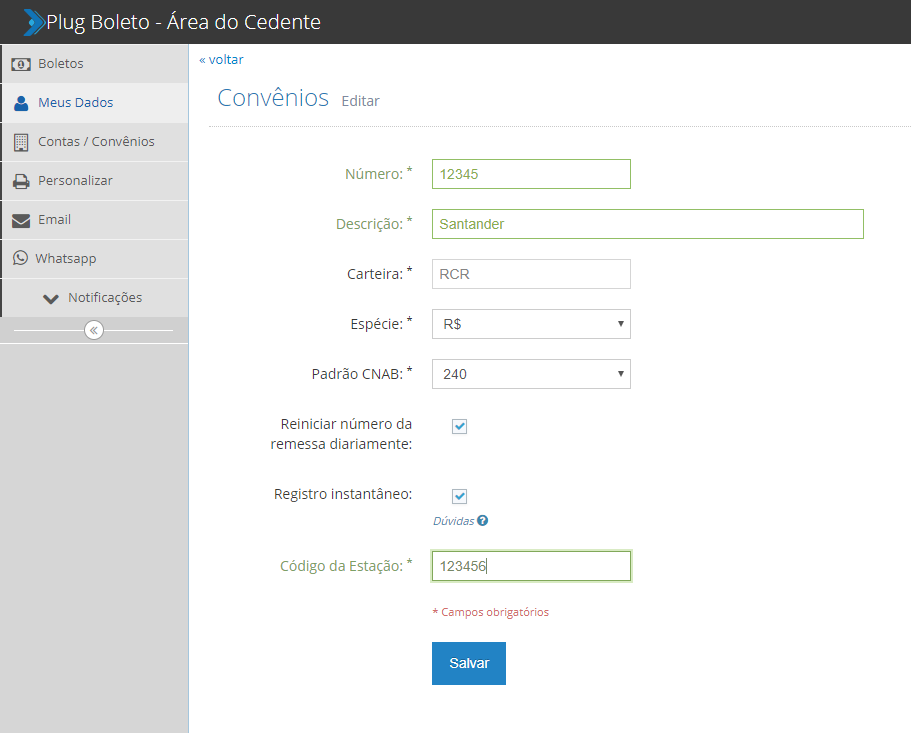Open the Email settings menu
Viewport: 911px width, 733px height.
click(95, 220)
